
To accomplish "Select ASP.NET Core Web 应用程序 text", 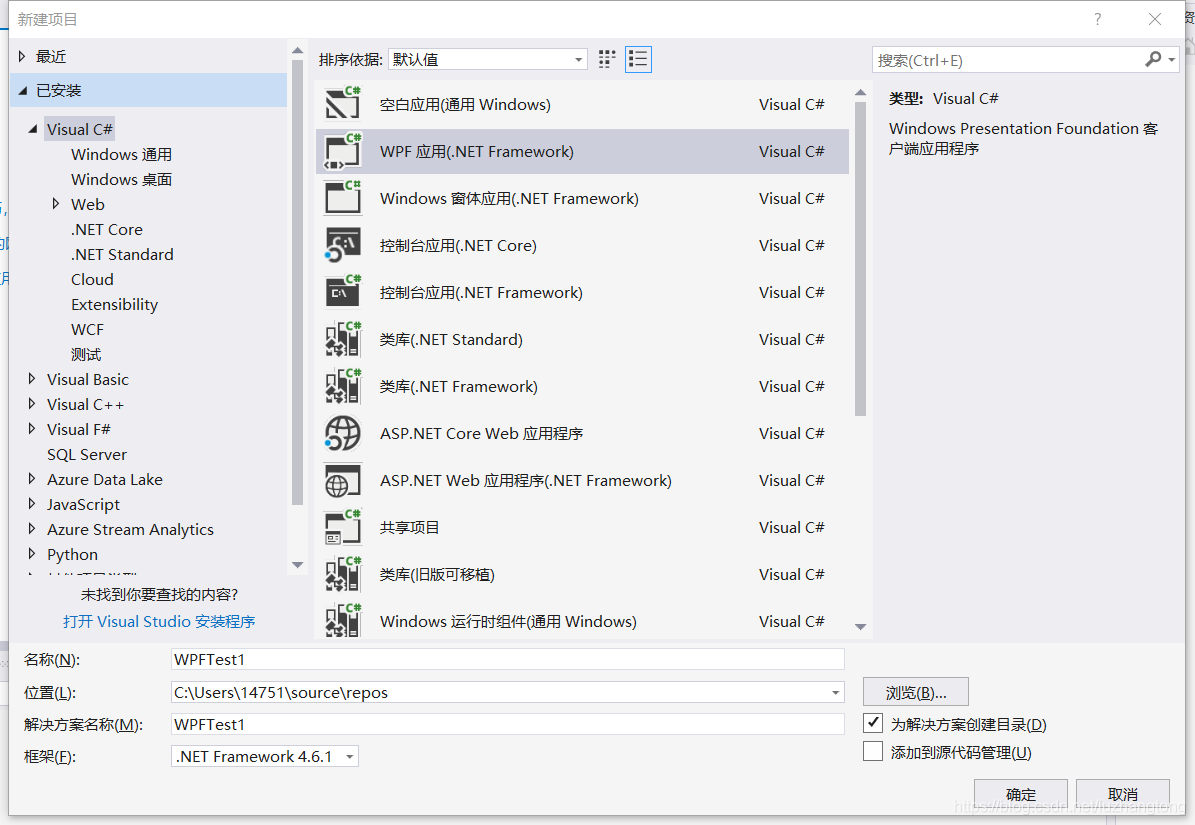I will click(x=482, y=433).
